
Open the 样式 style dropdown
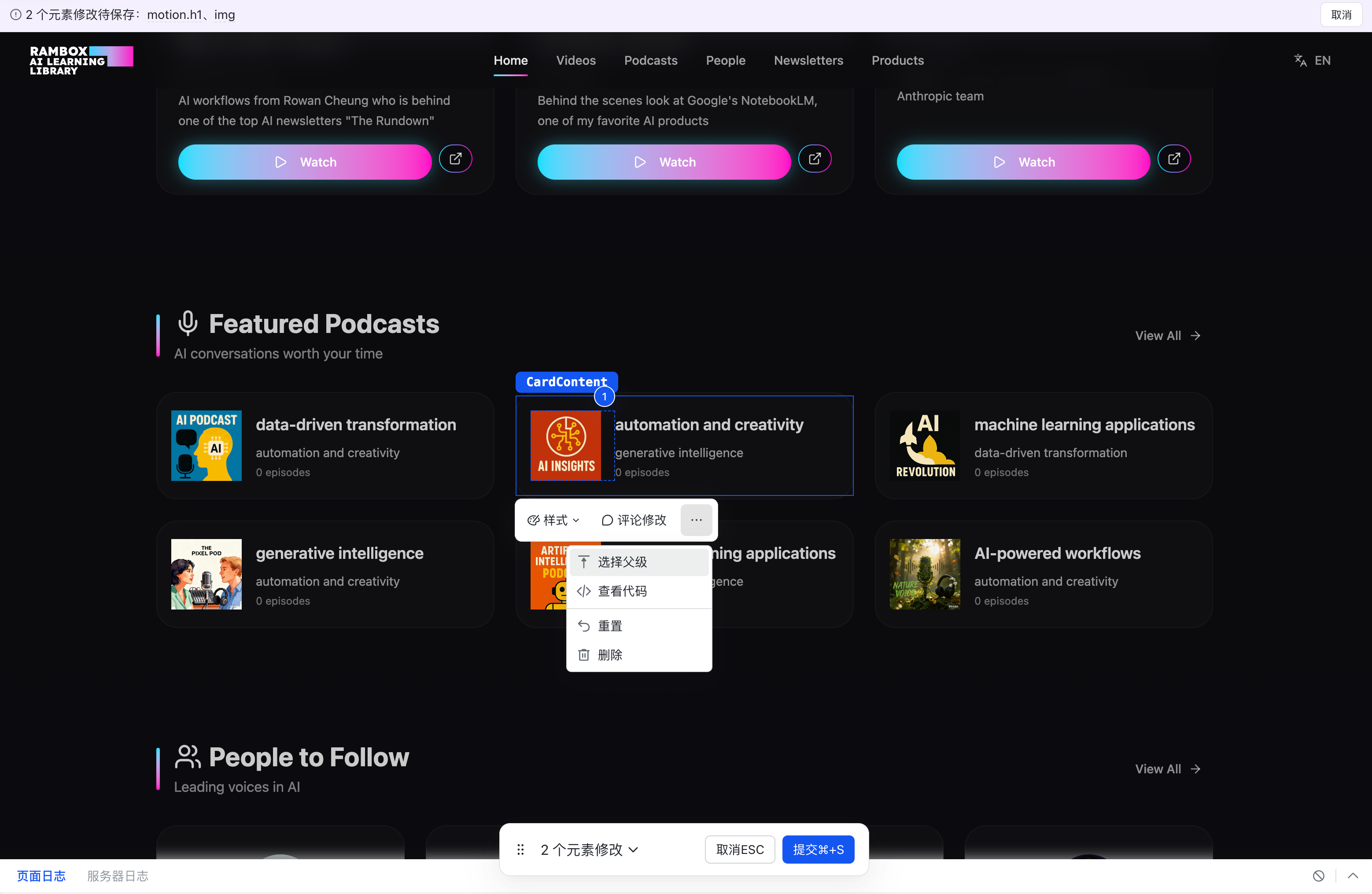tap(553, 520)
